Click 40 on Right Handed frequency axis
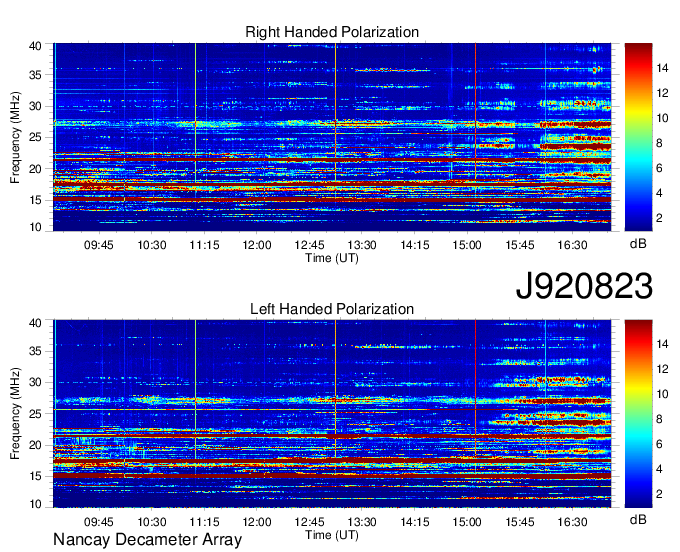 35,46
